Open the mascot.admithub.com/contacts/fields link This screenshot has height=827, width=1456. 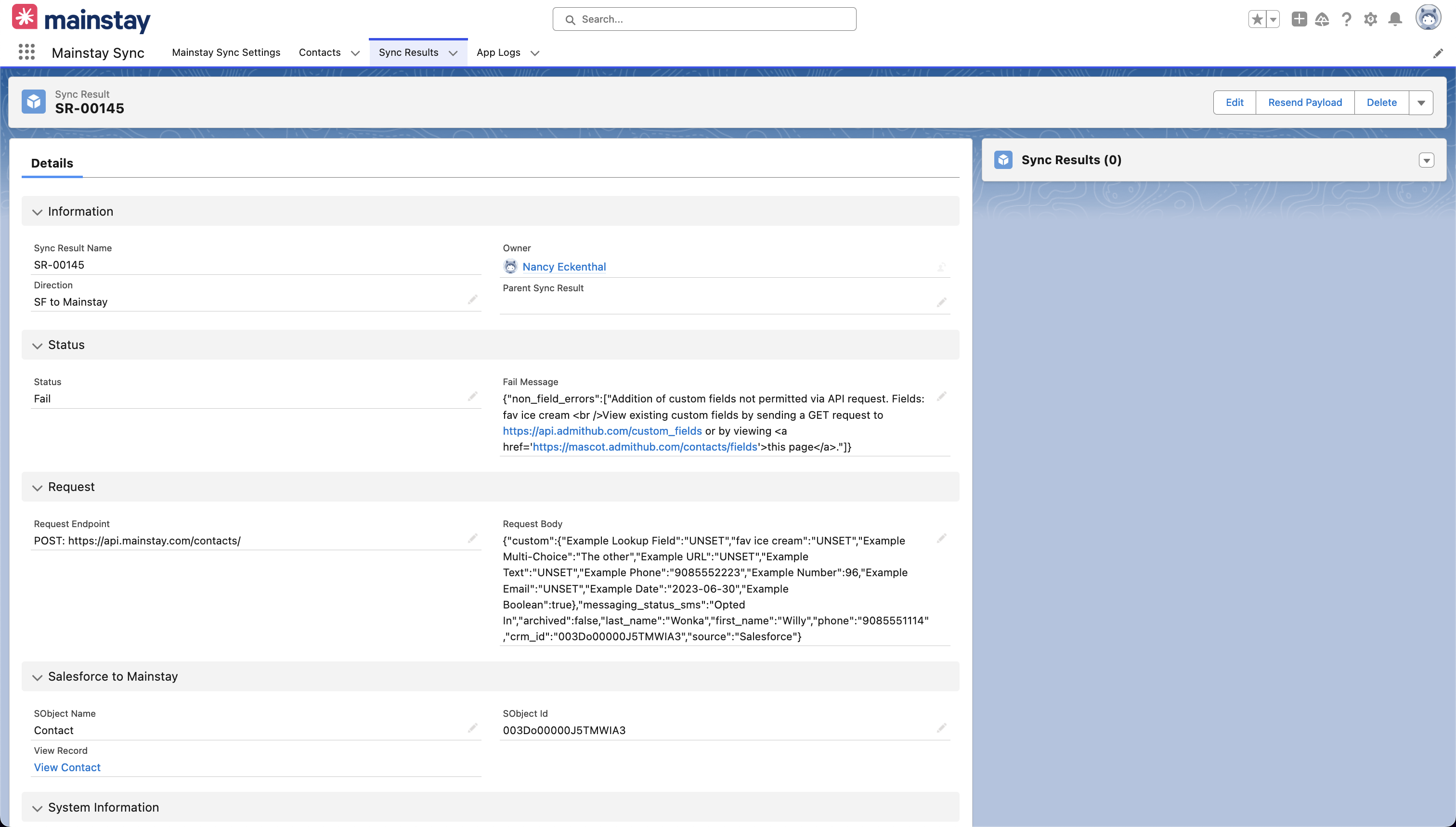click(x=645, y=446)
